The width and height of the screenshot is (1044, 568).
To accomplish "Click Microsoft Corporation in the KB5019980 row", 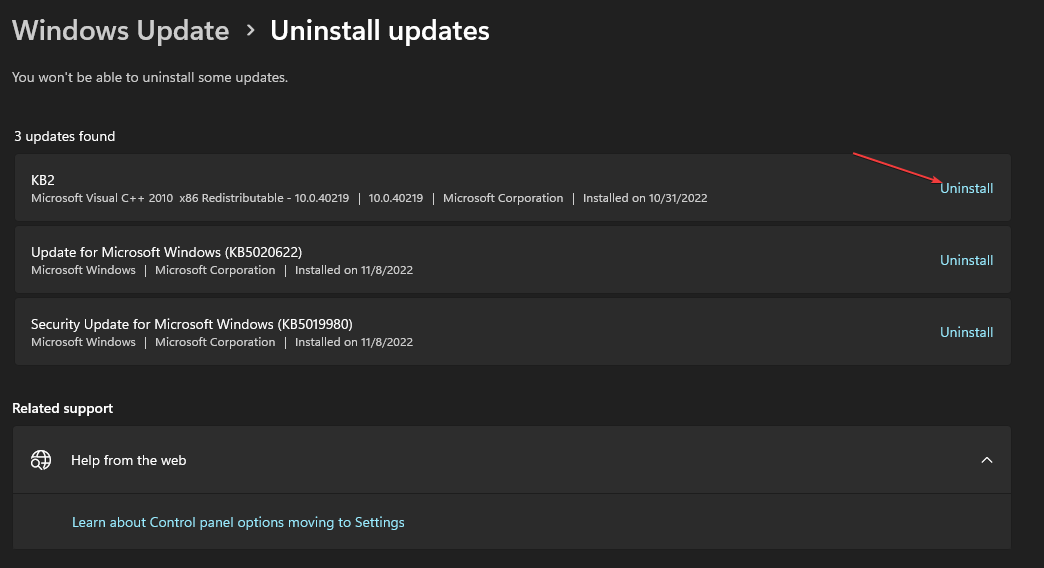I will 215,342.
